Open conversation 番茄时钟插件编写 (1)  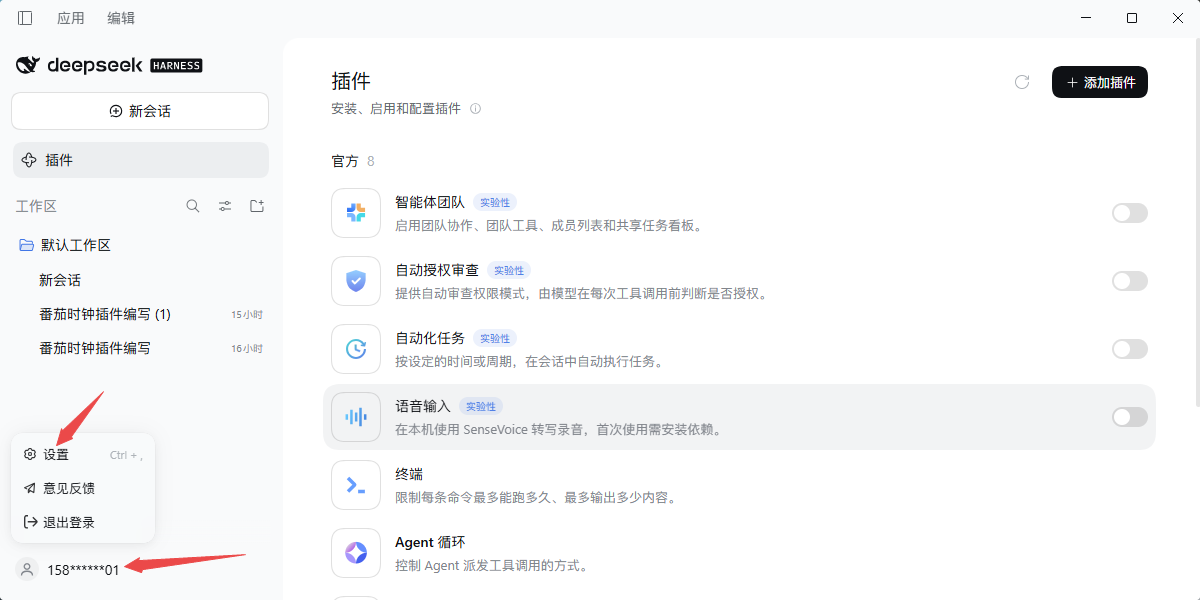coord(141,315)
